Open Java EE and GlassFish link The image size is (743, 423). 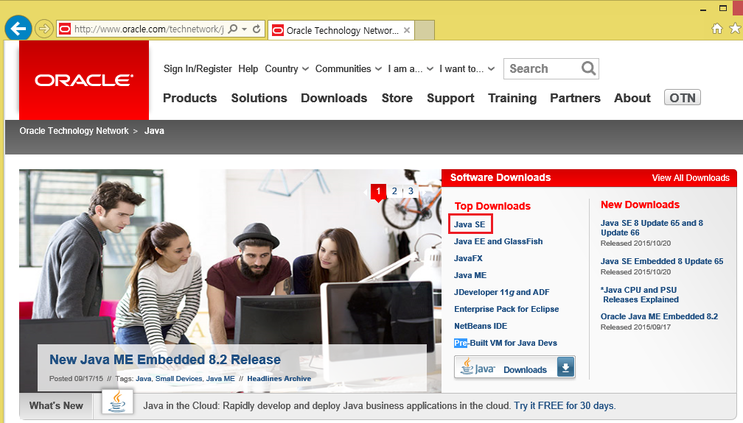click(498, 242)
